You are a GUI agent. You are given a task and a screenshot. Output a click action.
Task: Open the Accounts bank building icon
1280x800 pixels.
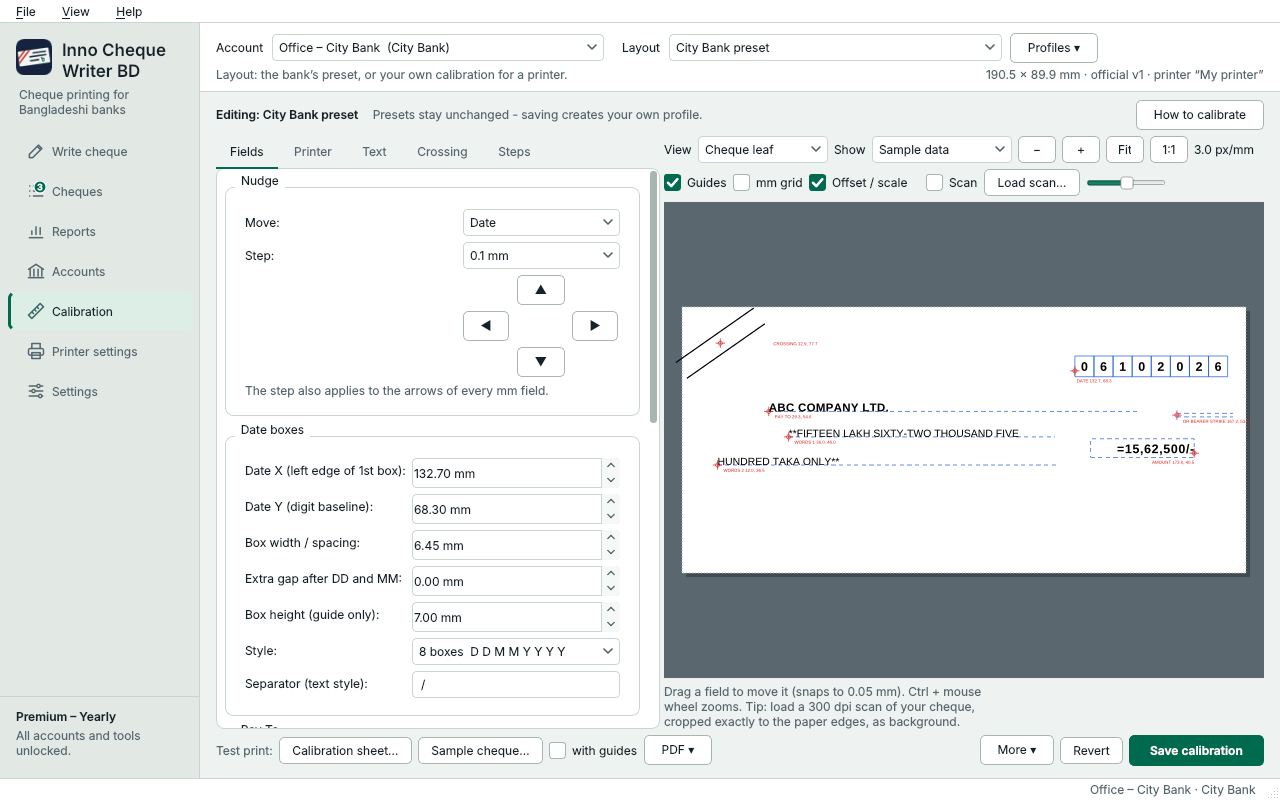(36, 272)
